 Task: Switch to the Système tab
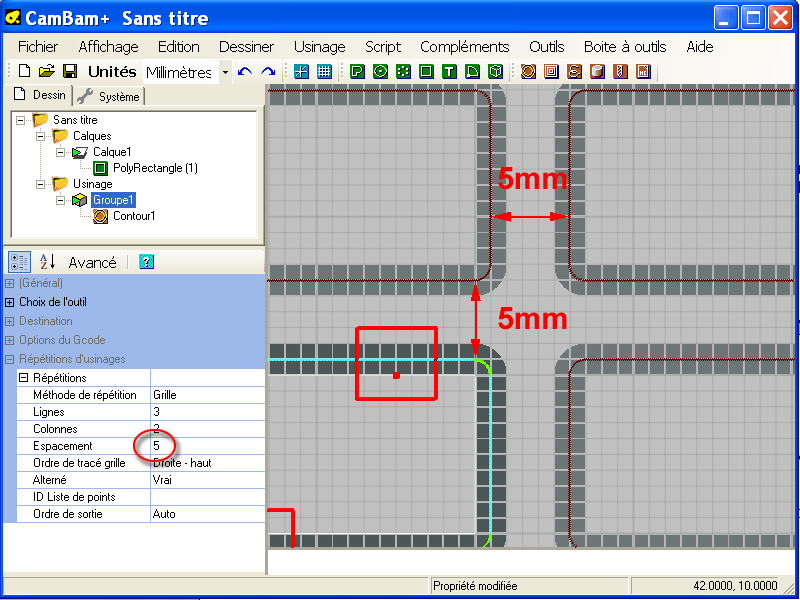pyautogui.click(x=110, y=96)
